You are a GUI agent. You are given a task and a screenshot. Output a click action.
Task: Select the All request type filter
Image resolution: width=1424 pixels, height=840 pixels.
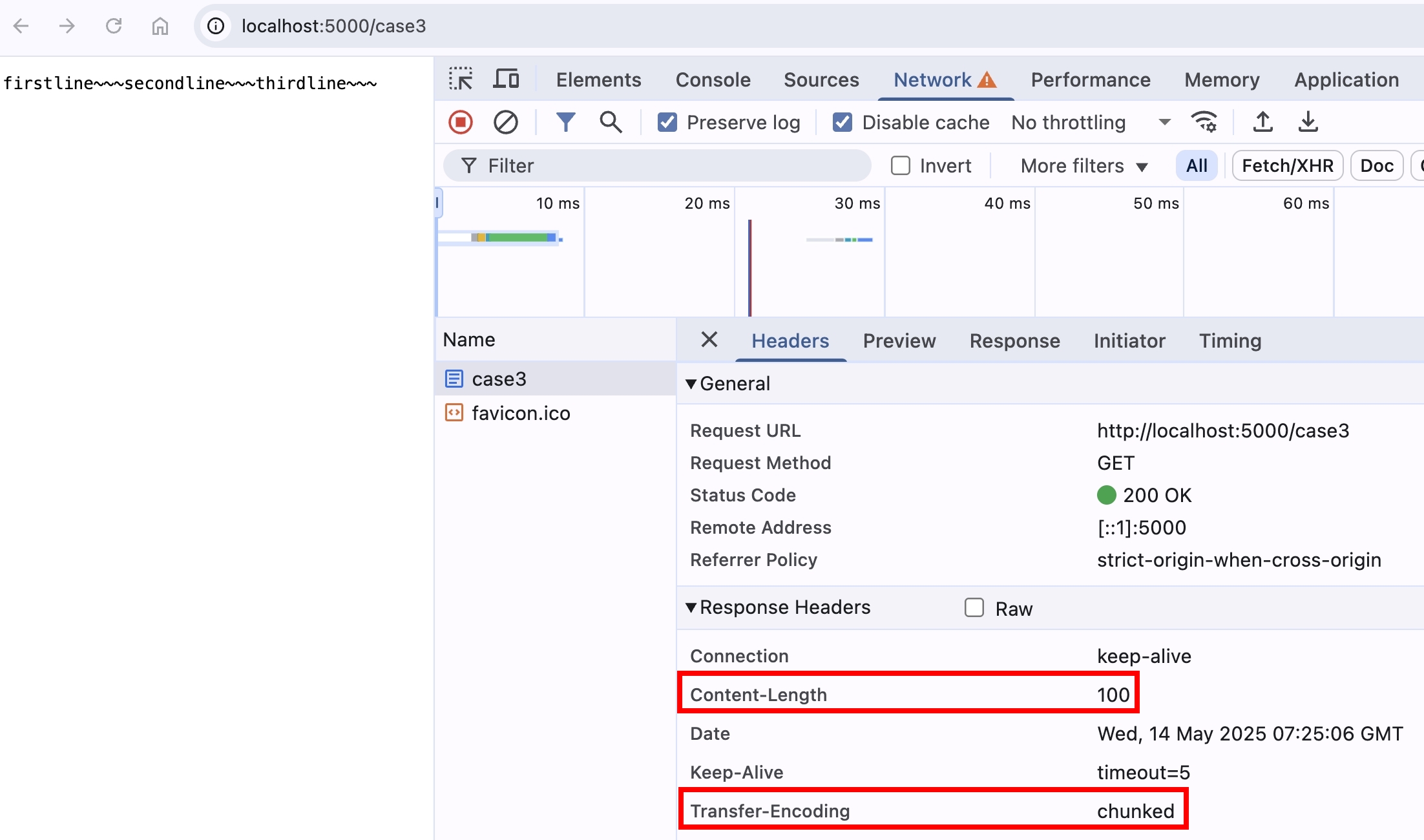[x=1197, y=166]
